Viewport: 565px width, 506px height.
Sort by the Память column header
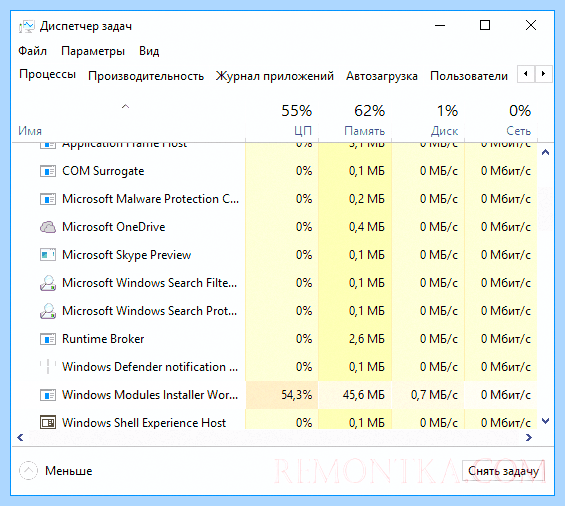(x=364, y=131)
